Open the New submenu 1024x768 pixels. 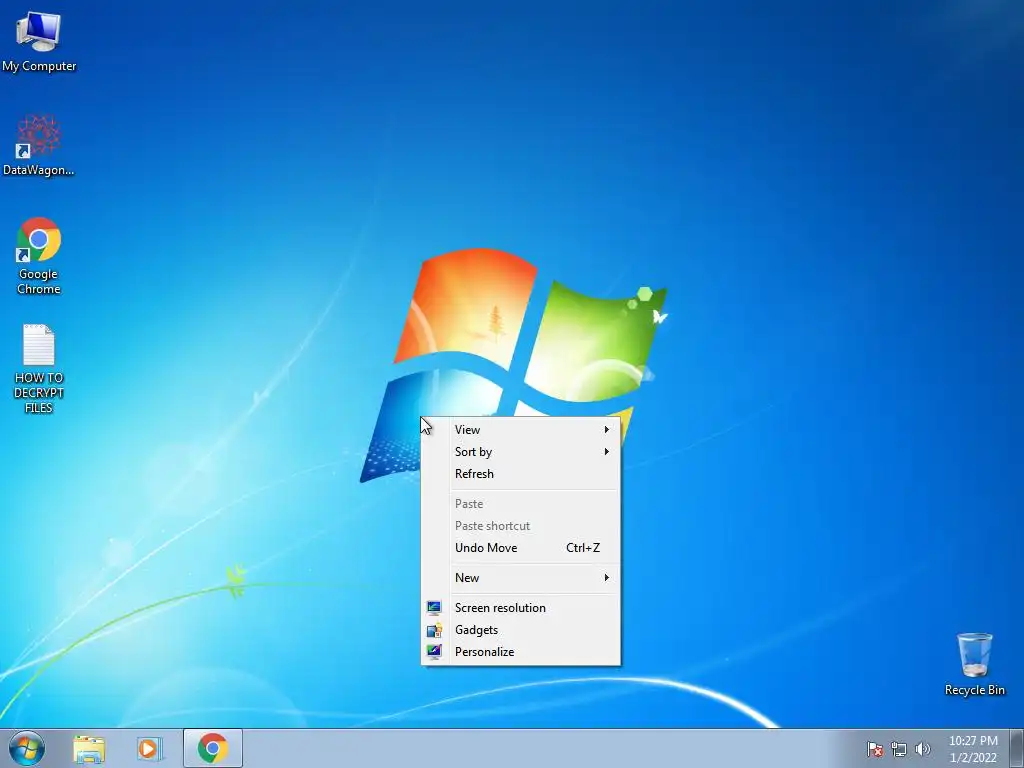520,578
